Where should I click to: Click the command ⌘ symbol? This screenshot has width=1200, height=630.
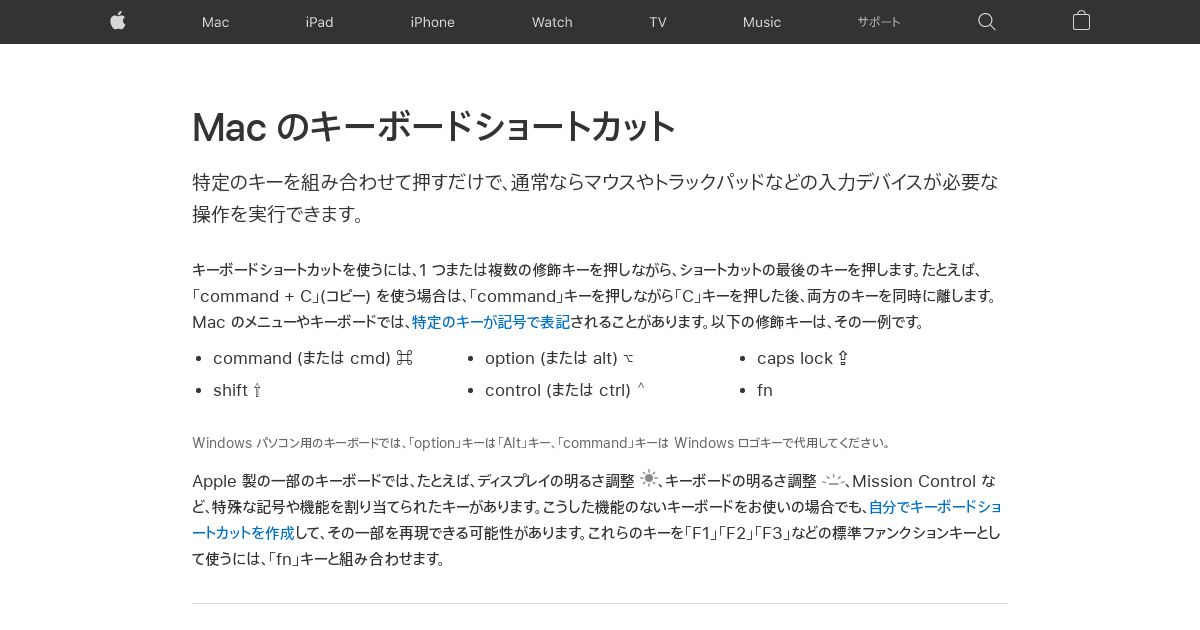404,358
